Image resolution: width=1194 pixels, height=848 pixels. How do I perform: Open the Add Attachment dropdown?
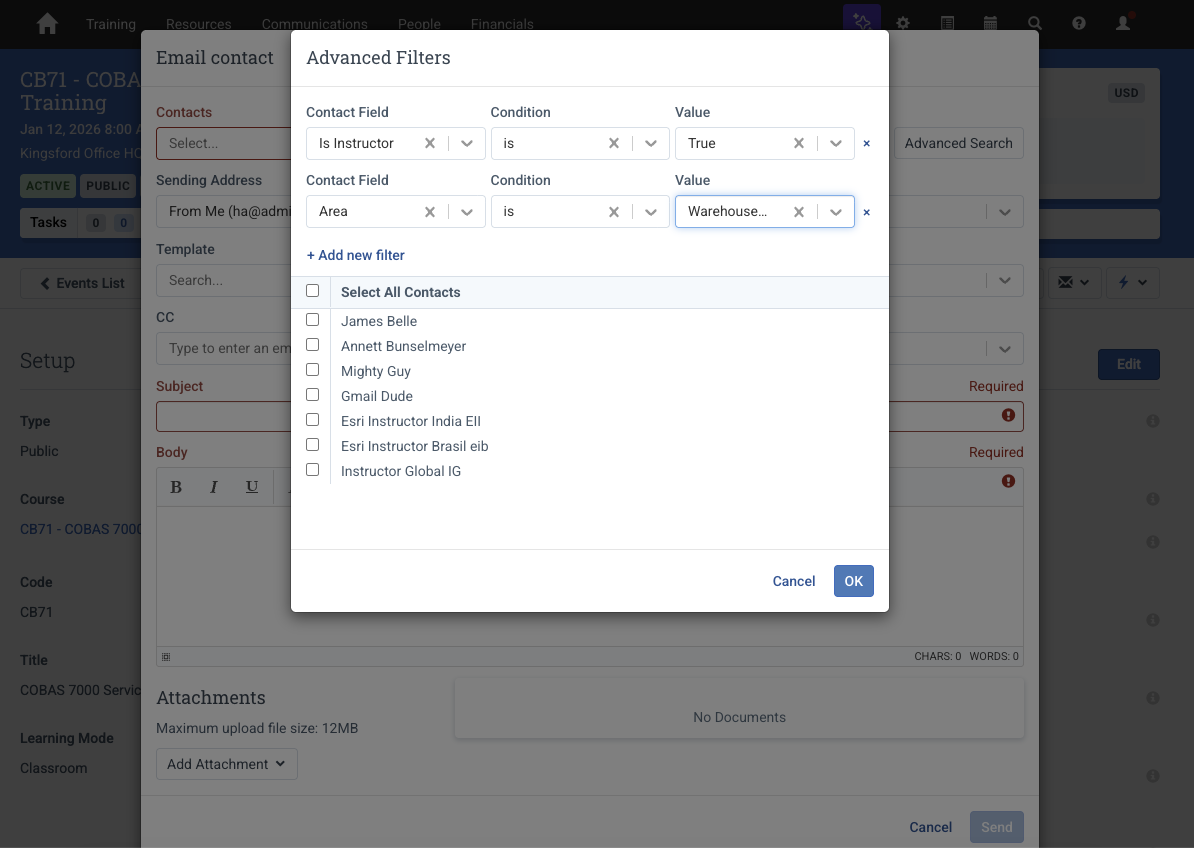tap(227, 764)
